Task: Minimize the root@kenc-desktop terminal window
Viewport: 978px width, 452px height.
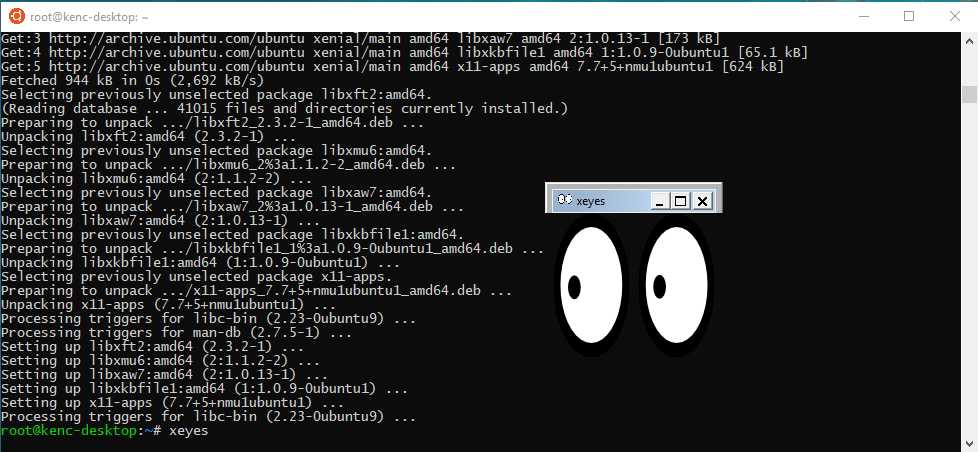Action: coord(863,17)
